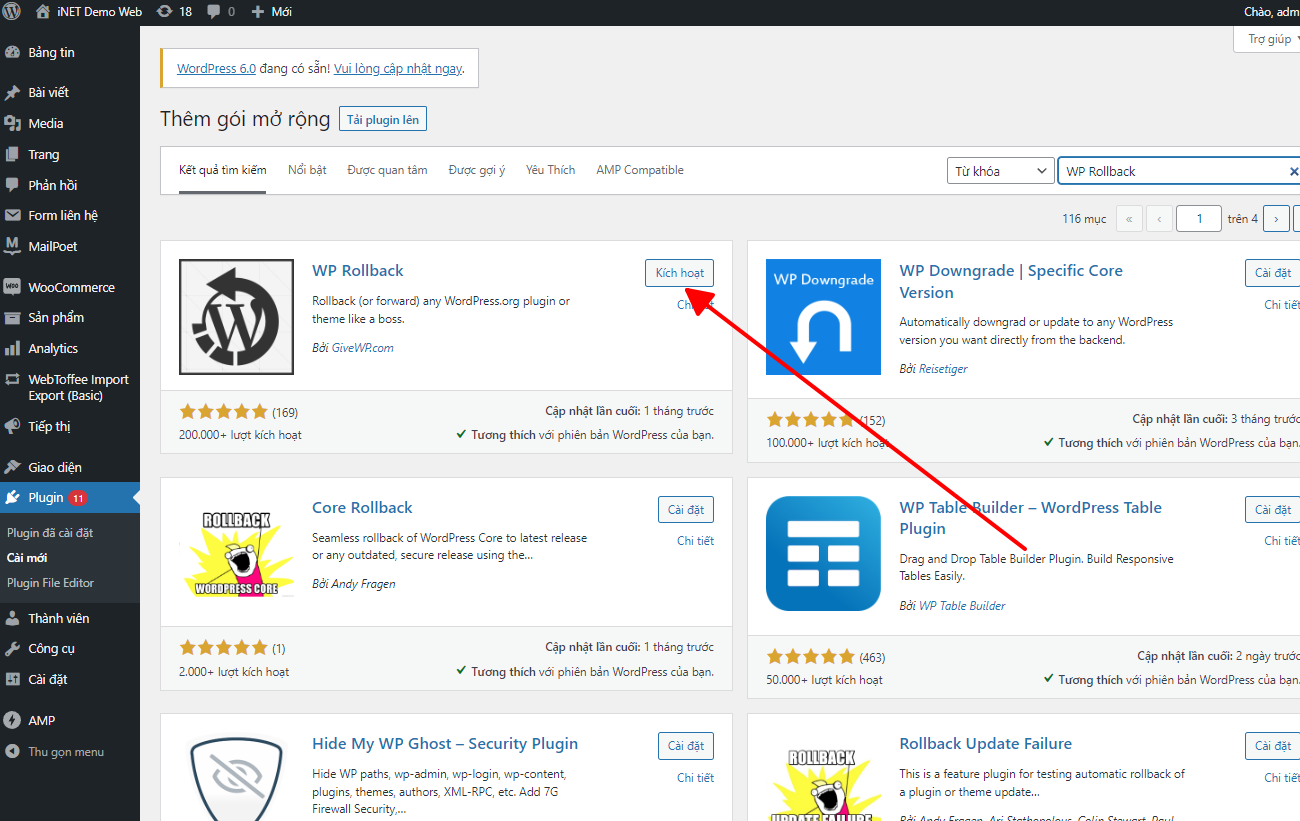View Chi tiết for Core Rollback
Image resolution: width=1300 pixels, height=821 pixels.
click(695, 541)
